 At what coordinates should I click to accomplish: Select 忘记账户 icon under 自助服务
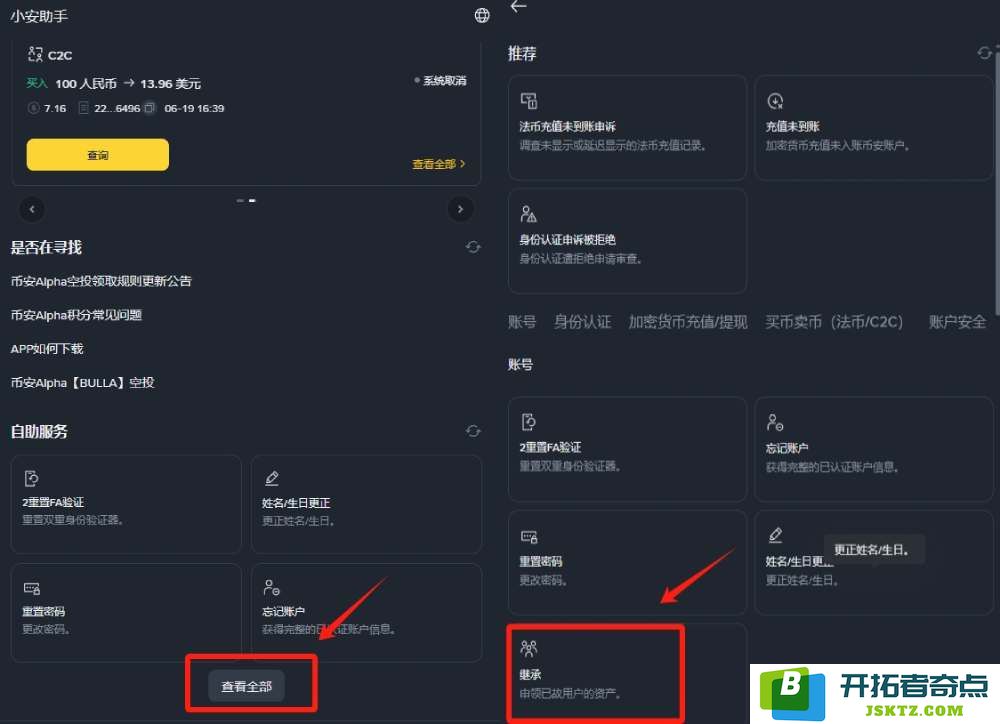pyautogui.click(x=272, y=587)
